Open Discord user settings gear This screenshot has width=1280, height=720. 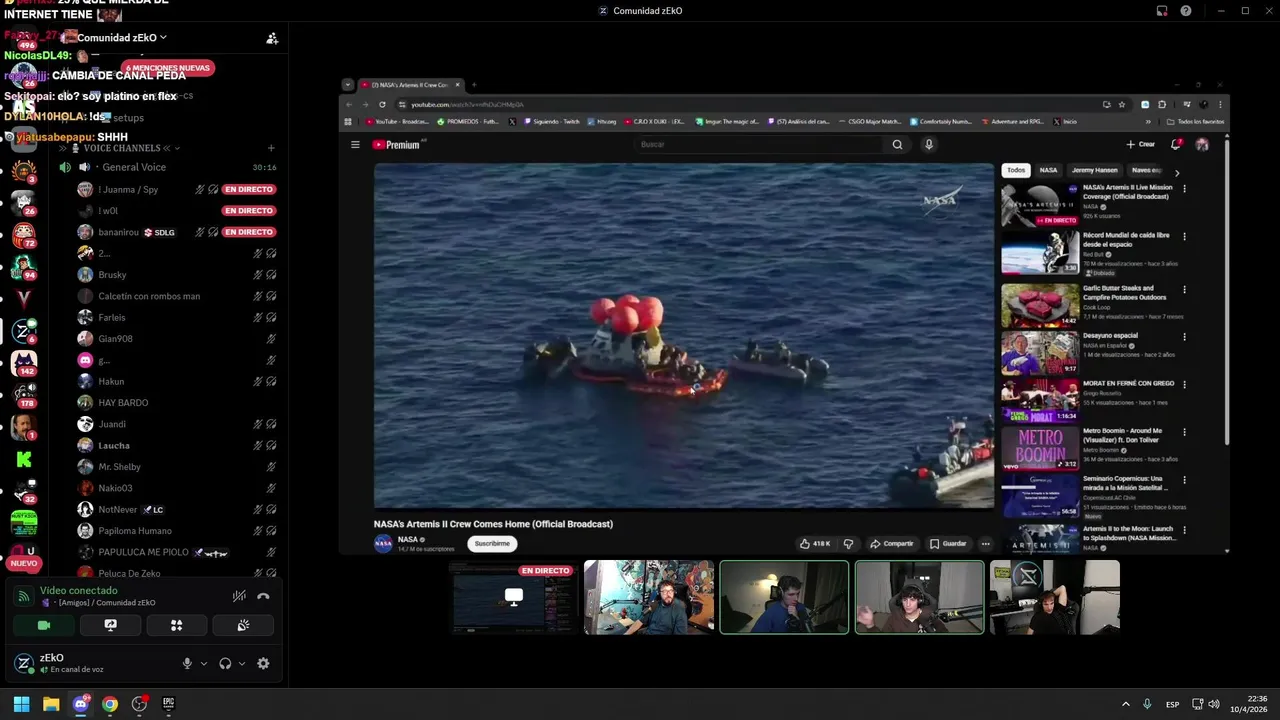[263, 663]
